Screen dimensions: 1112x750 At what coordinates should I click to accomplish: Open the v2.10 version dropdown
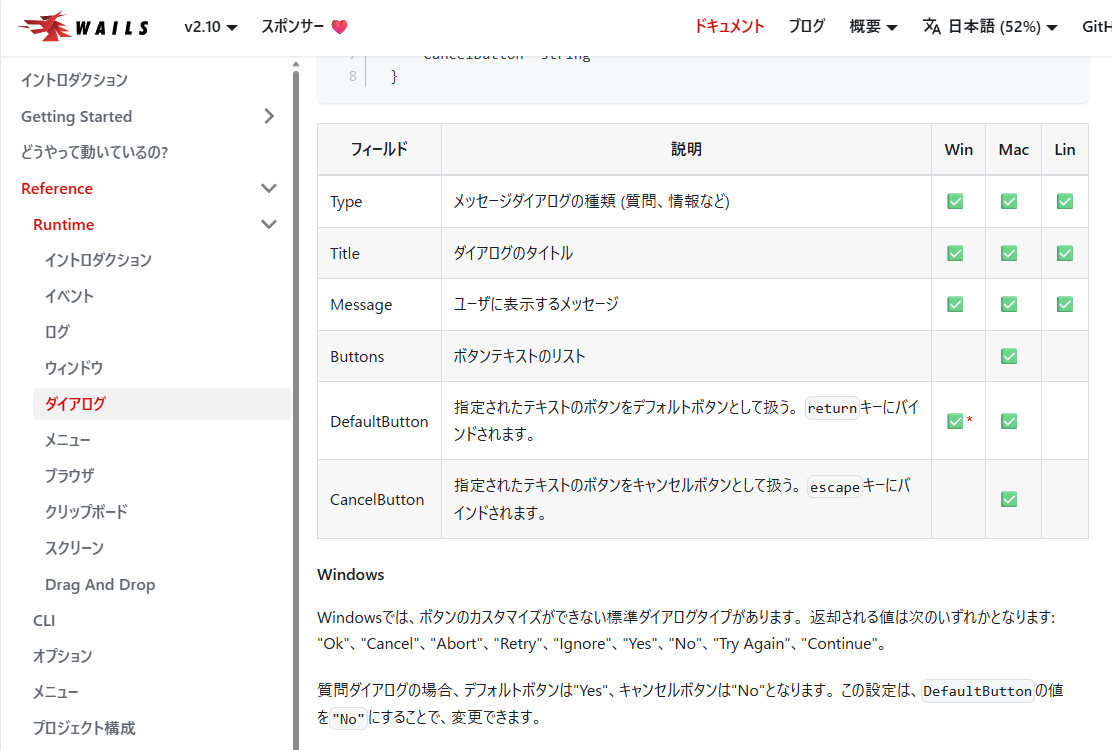210,27
